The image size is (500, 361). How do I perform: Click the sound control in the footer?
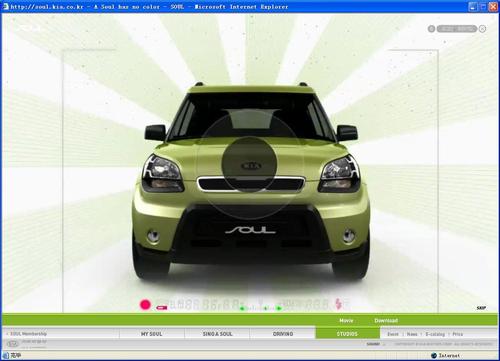pos(373,344)
